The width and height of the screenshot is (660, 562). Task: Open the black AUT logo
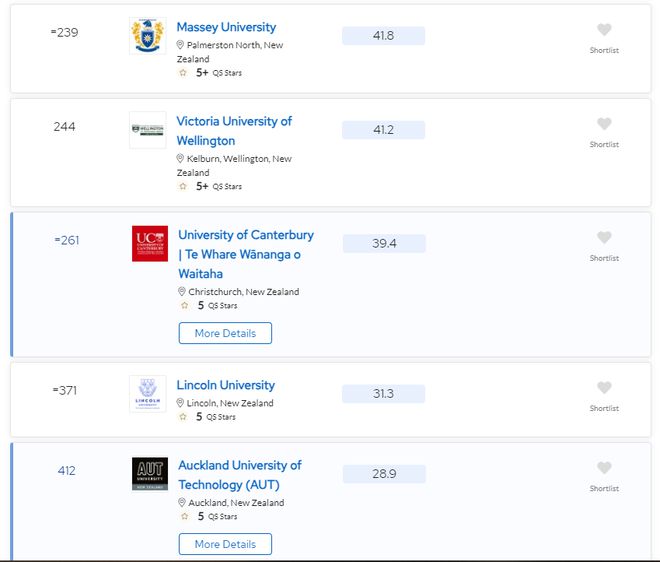pyautogui.click(x=150, y=474)
